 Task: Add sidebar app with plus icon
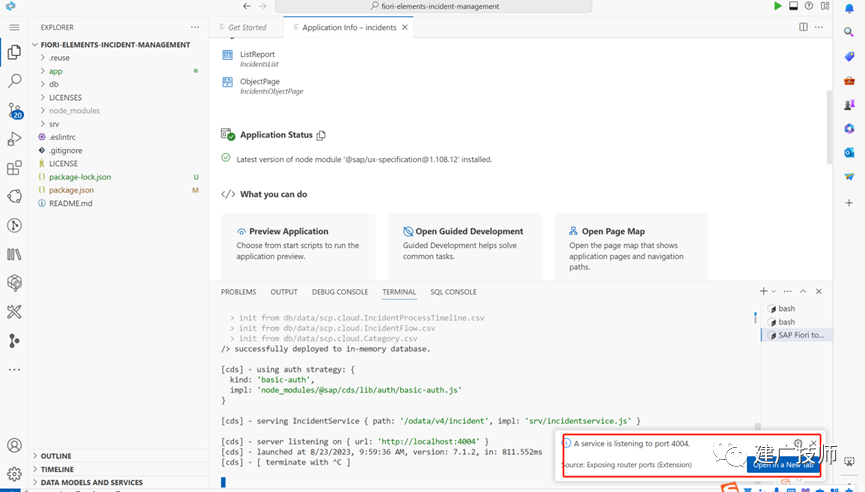[x=849, y=203]
